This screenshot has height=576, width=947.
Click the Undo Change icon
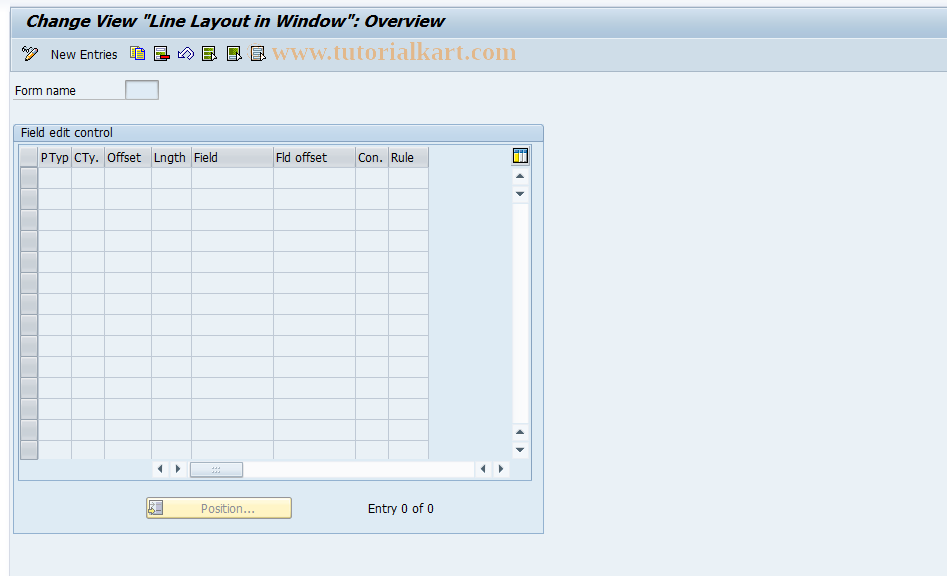(x=185, y=54)
